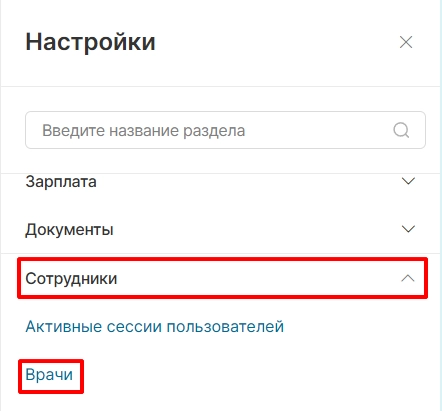Focus the 'Введите название раздела' search field
The image size is (442, 411).
(x=225, y=130)
